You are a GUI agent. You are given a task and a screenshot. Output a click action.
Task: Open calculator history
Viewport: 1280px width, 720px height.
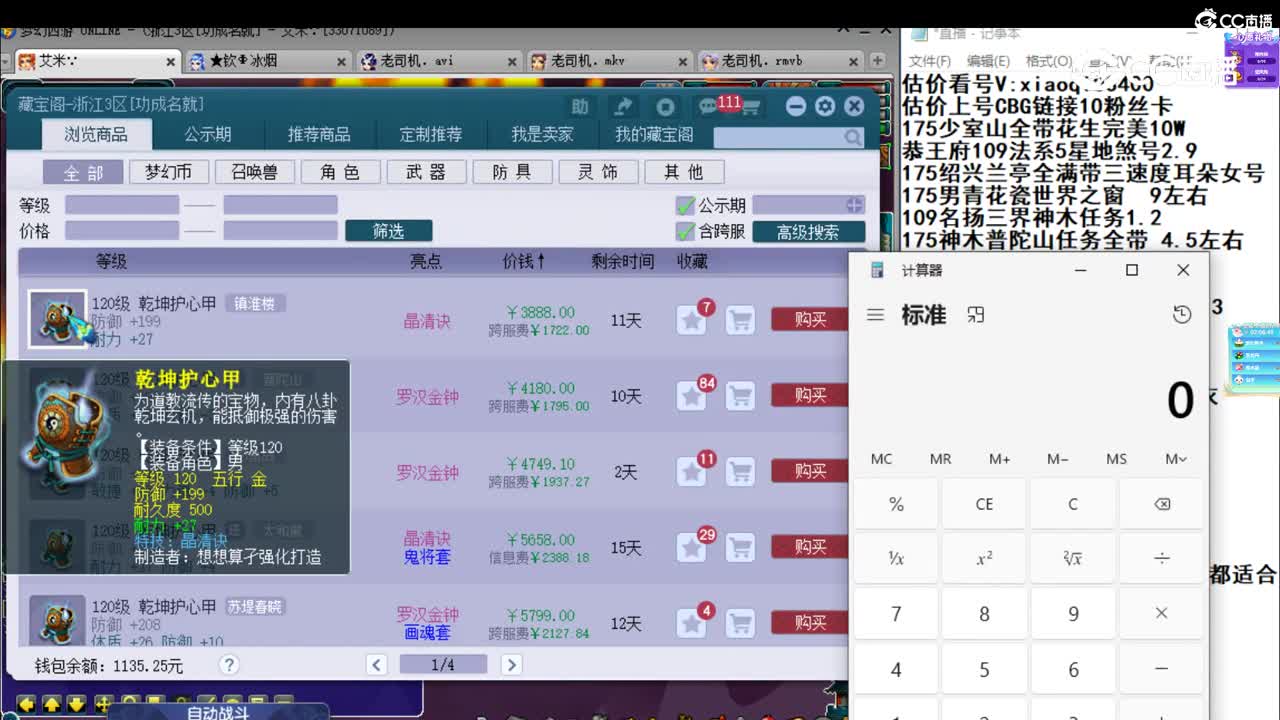[x=1182, y=315]
